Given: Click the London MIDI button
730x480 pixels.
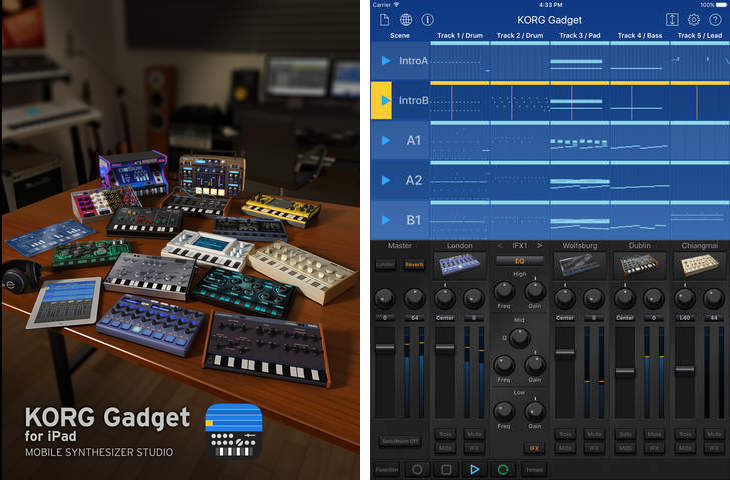Looking at the screenshot, I should click(445, 448).
